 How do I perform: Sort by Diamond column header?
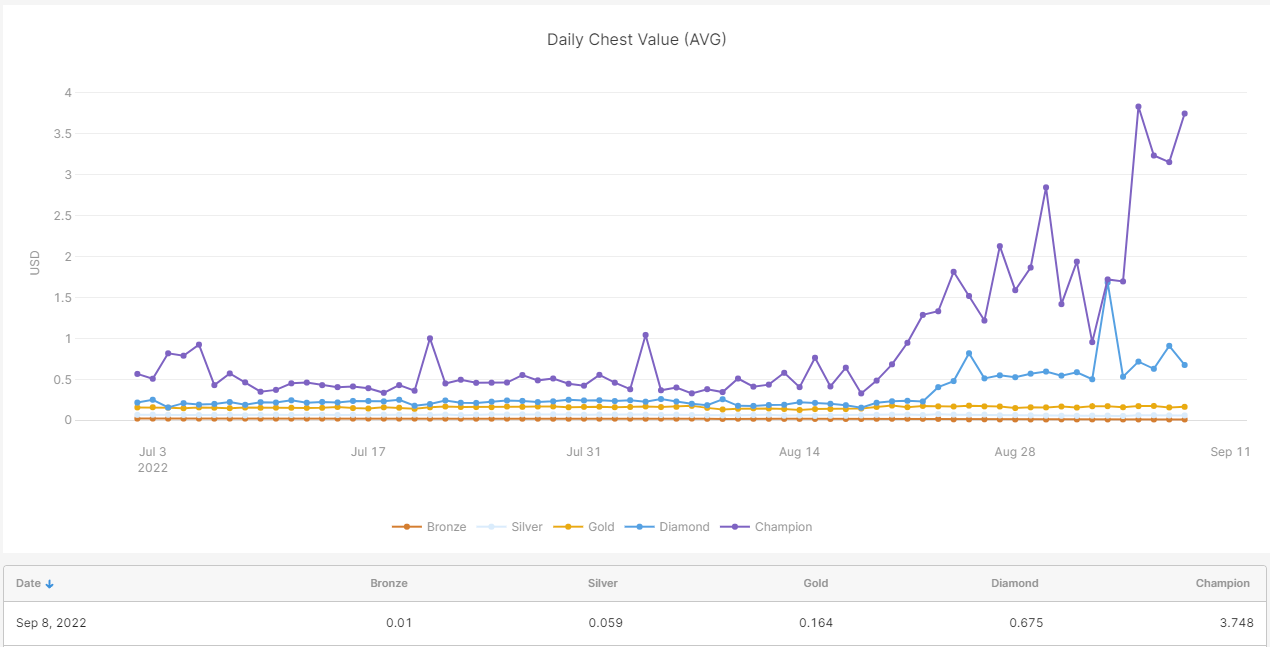(x=1014, y=583)
